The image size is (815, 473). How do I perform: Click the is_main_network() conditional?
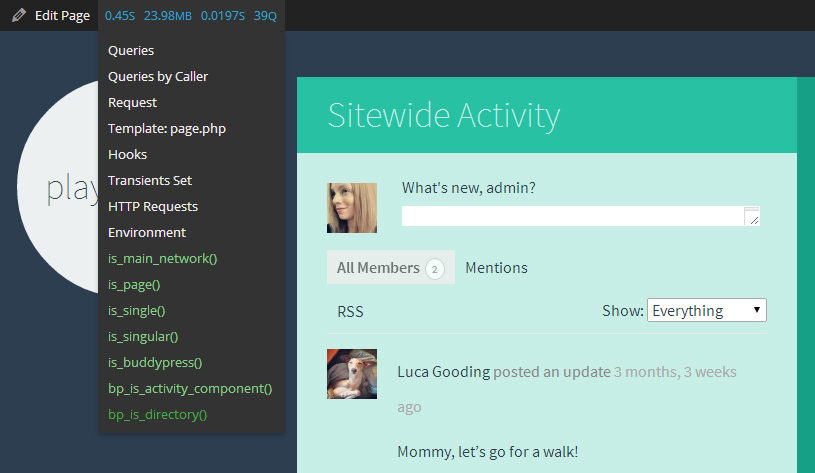point(162,258)
